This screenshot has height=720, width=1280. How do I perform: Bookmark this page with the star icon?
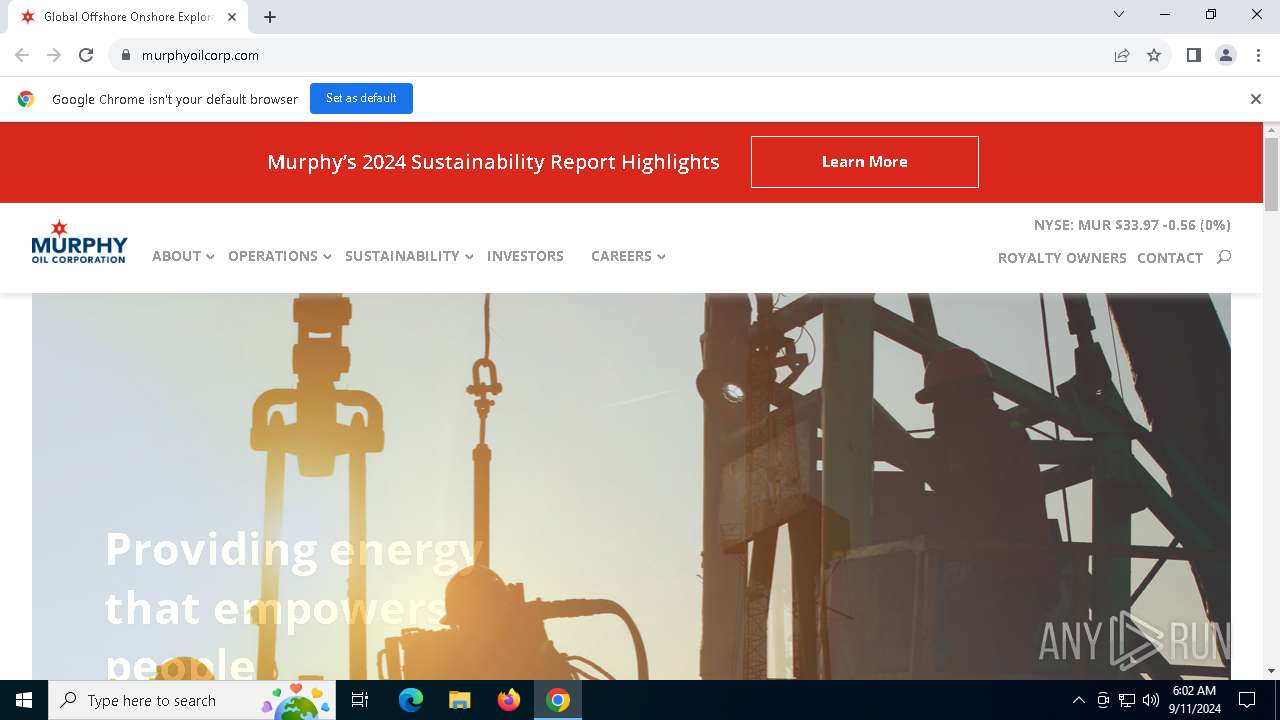click(1154, 55)
